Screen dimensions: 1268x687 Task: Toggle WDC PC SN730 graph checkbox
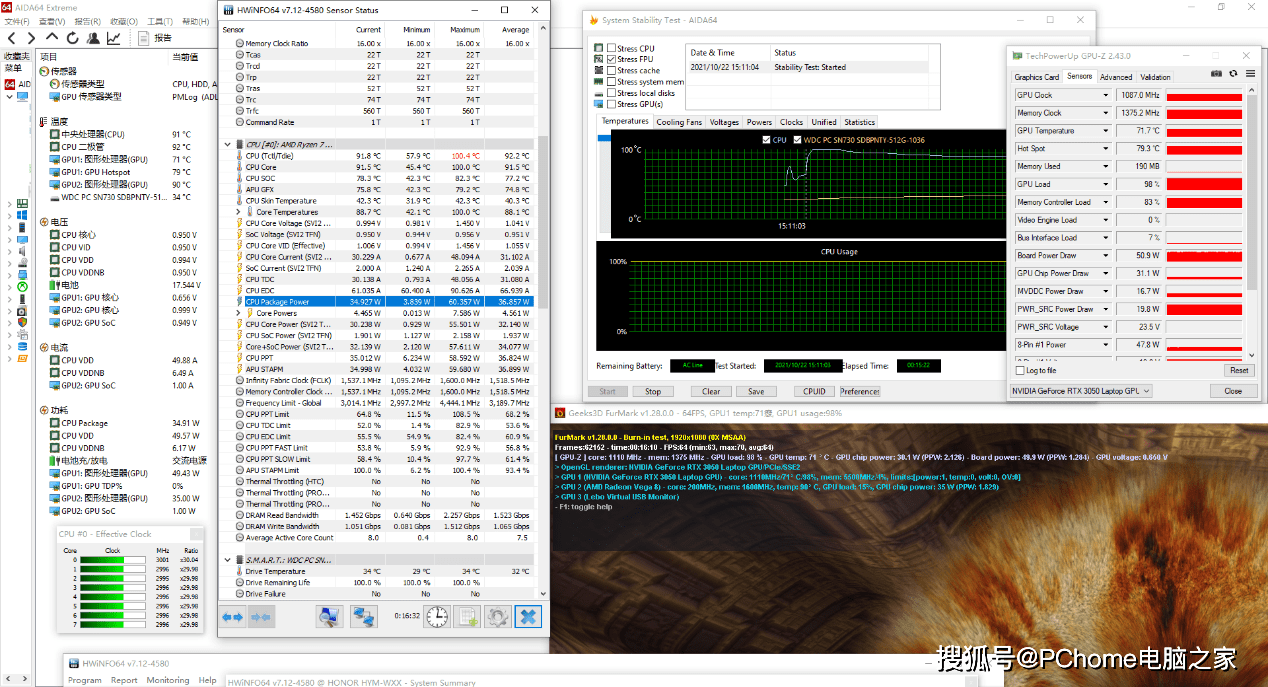[797, 140]
